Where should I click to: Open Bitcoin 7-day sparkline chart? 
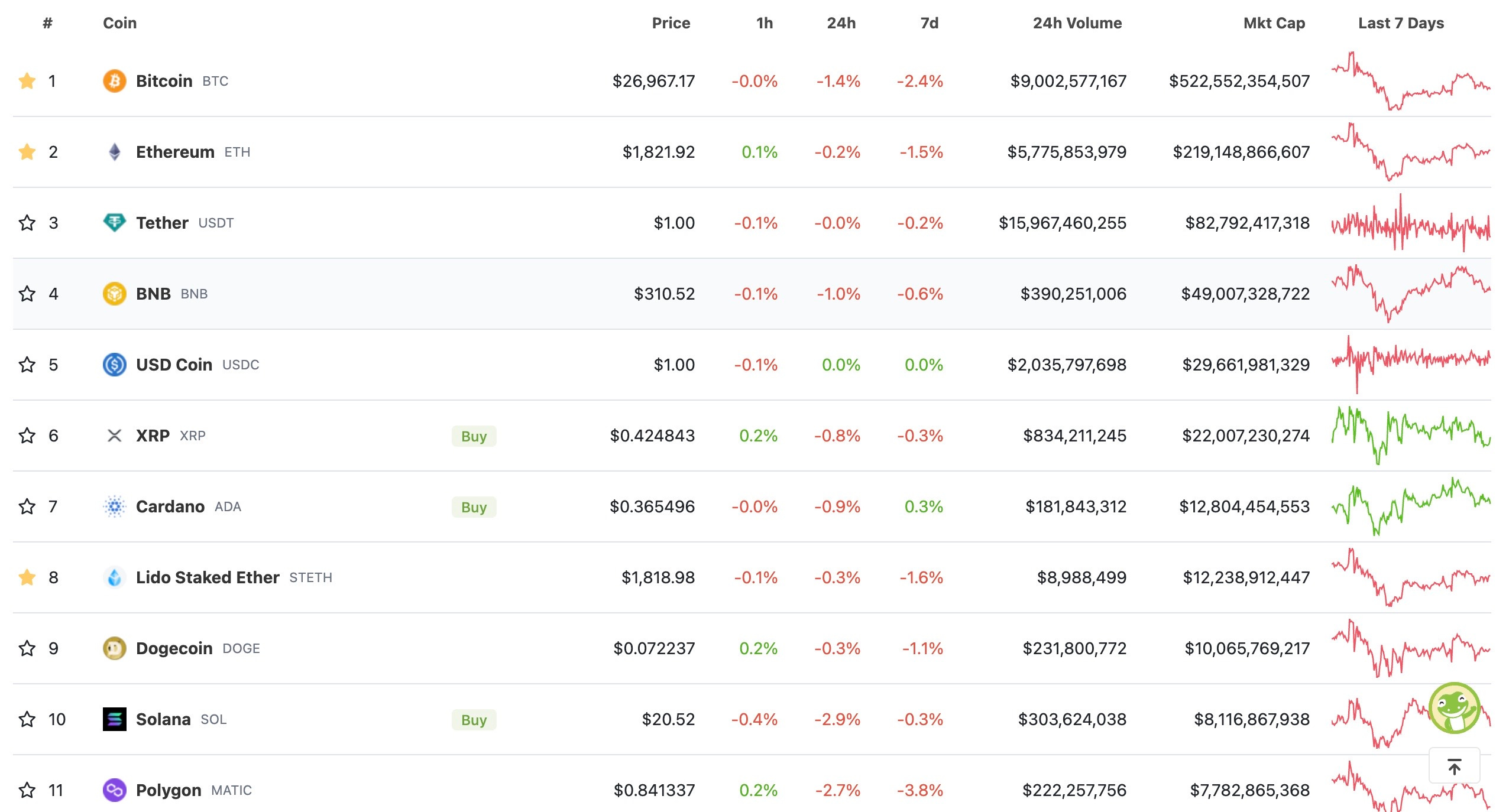pyautogui.click(x=1411, y=81)
